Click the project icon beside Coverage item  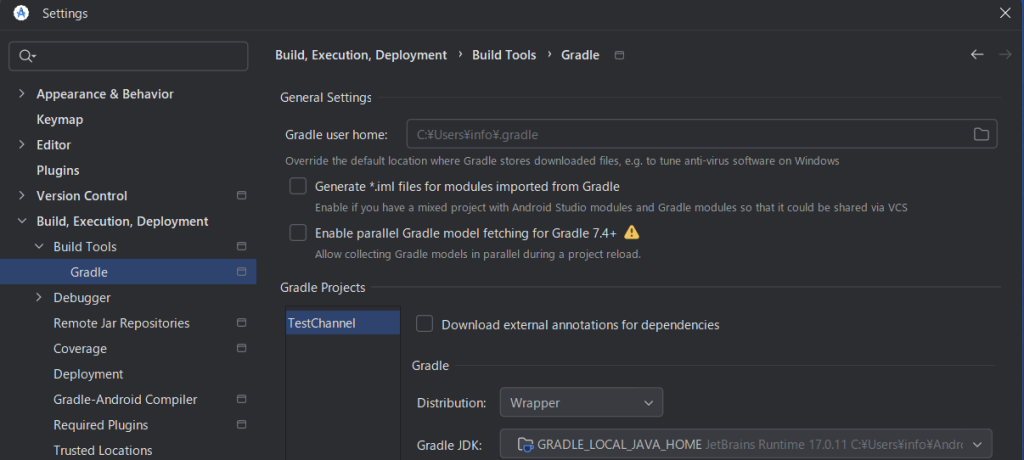coord(241,348)
